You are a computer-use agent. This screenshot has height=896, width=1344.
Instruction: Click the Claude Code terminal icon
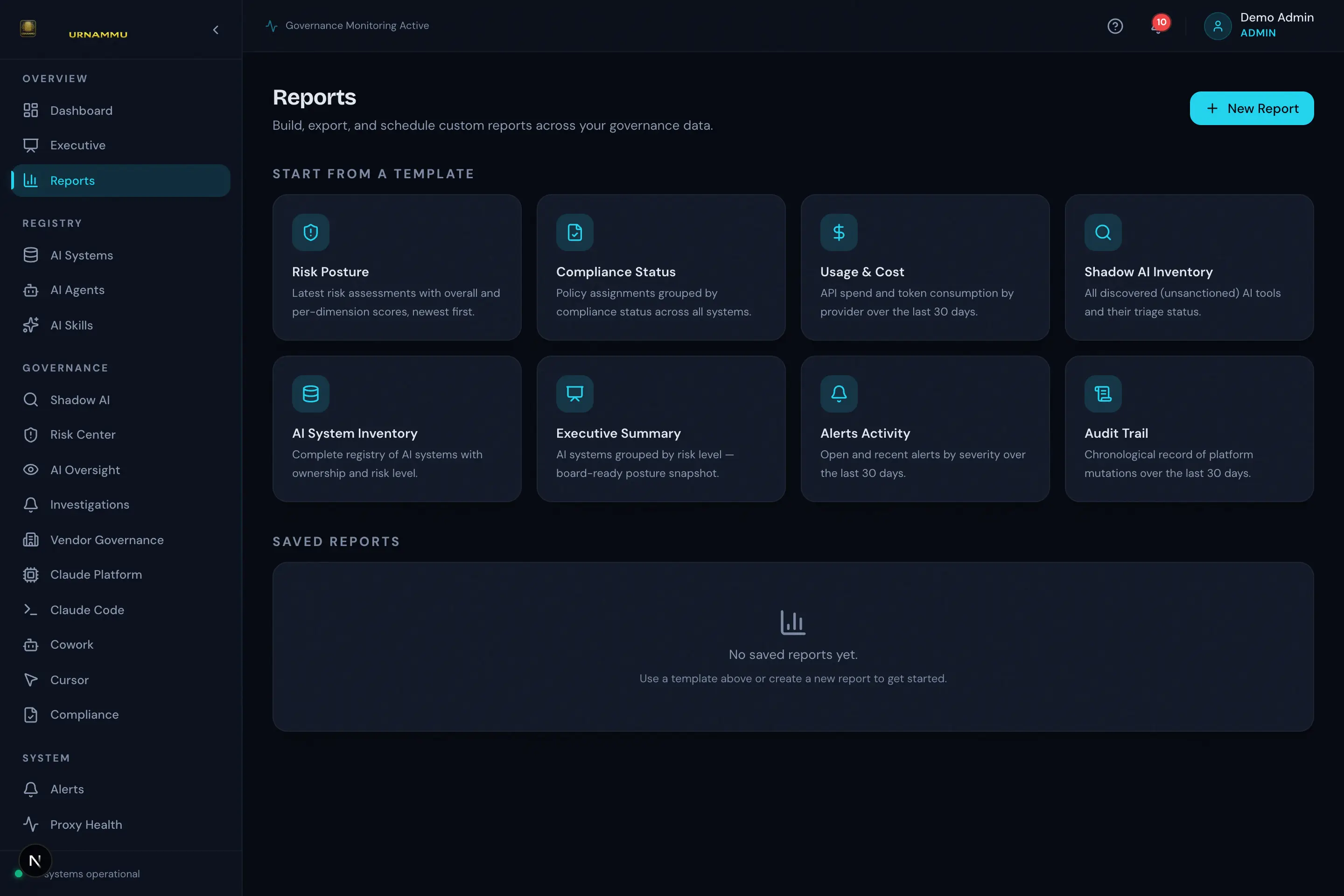(x=31, y=610)
